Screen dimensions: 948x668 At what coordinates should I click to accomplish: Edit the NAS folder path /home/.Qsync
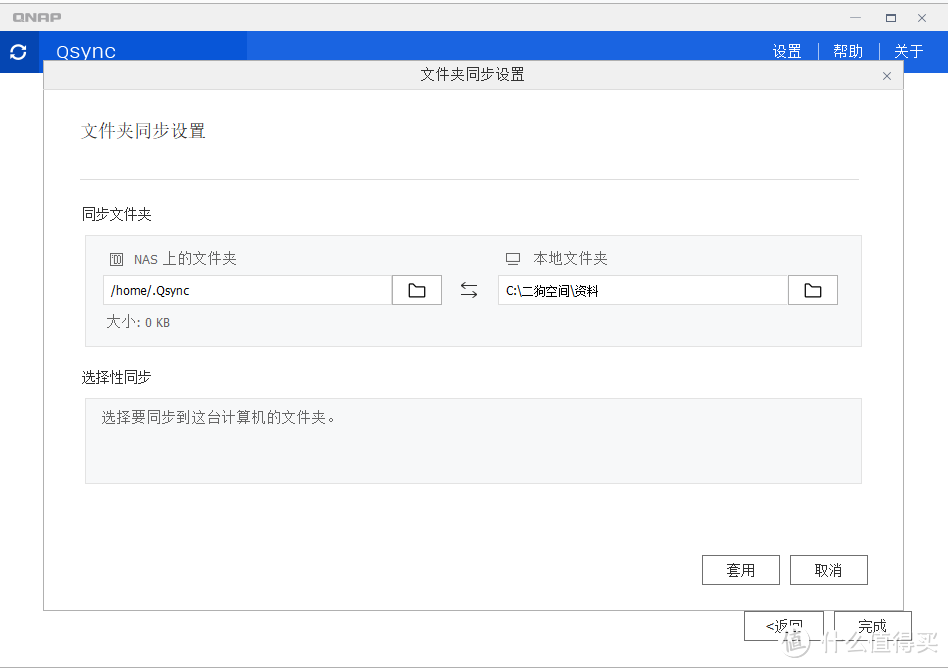pos(248,290)
